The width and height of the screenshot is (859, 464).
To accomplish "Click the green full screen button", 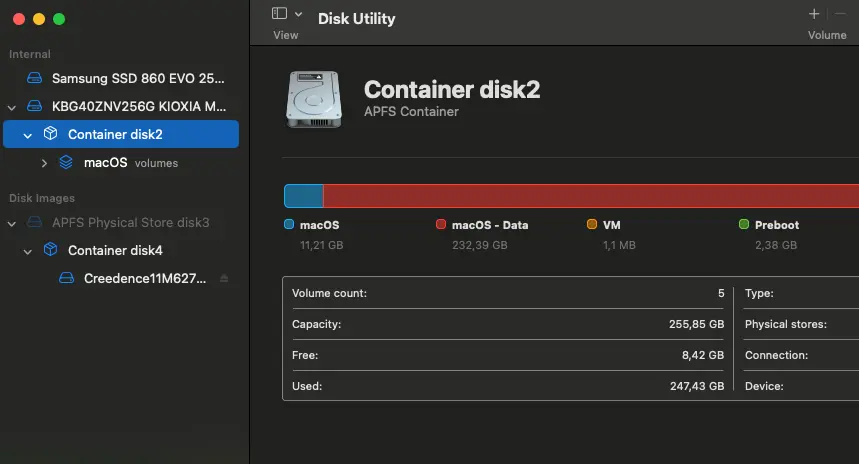I will point(59,19).
